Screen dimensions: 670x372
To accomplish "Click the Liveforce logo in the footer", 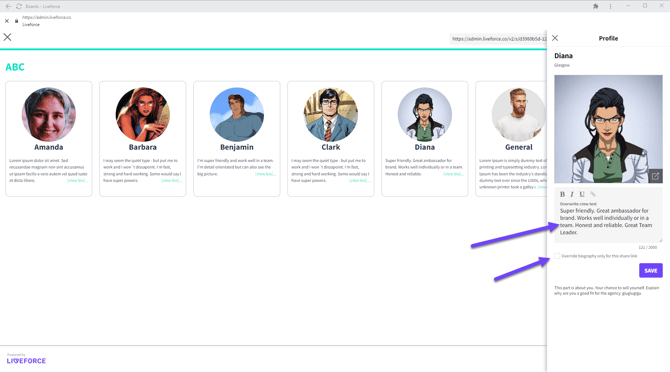I will pyautogui.click(x=26, y=360).
